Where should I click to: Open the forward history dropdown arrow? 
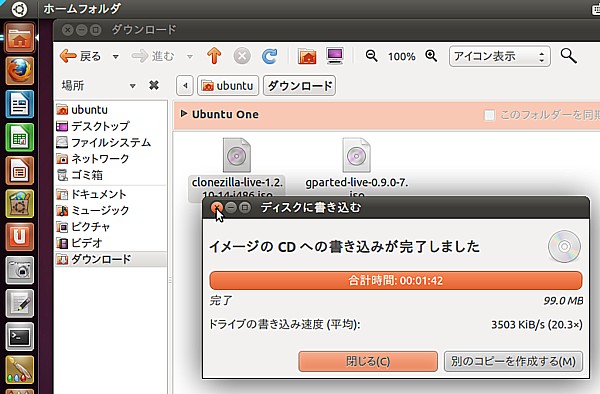click(189, 57)
